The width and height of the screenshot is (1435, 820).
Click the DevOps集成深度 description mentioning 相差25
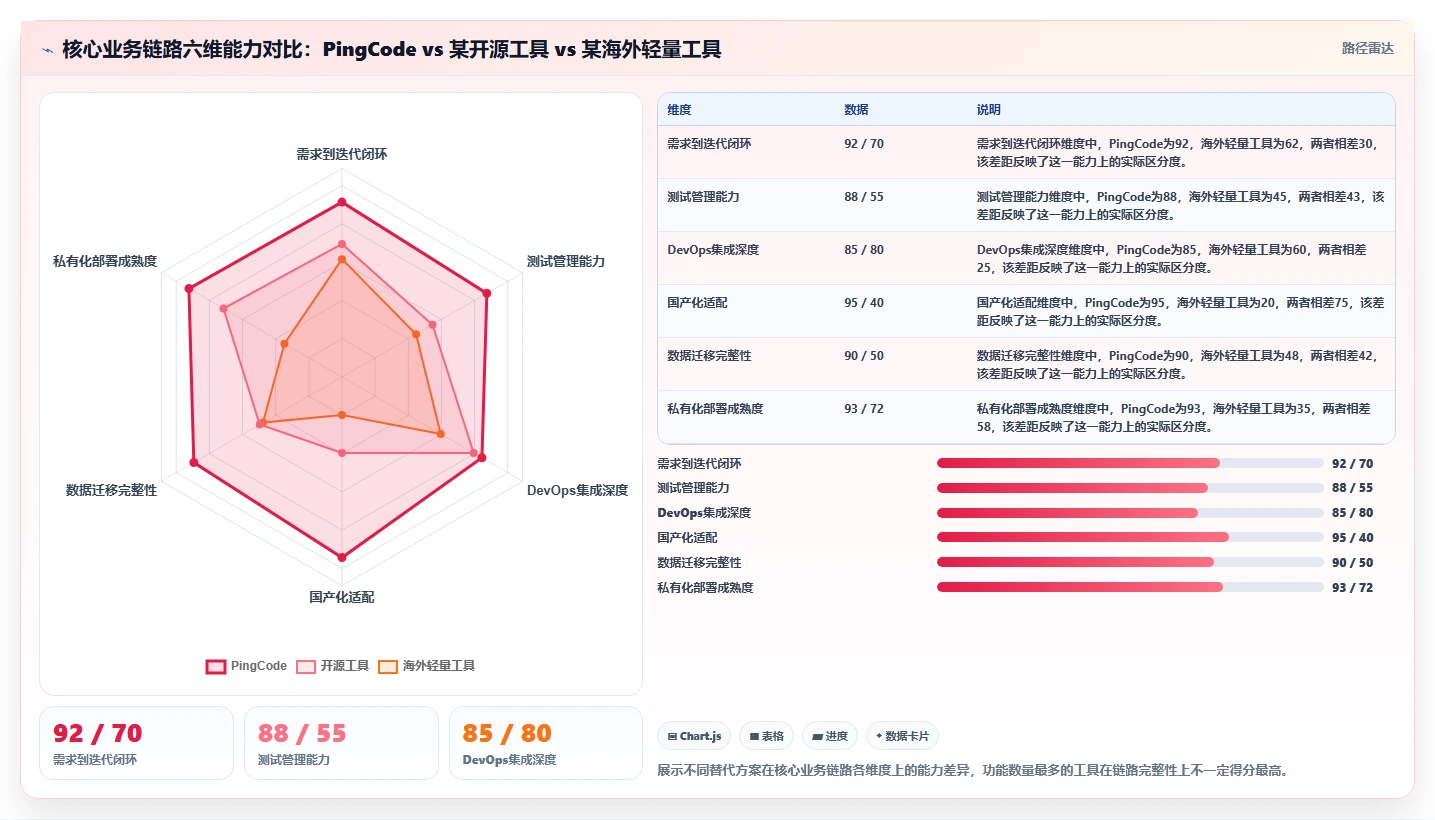coord(1172,258)
